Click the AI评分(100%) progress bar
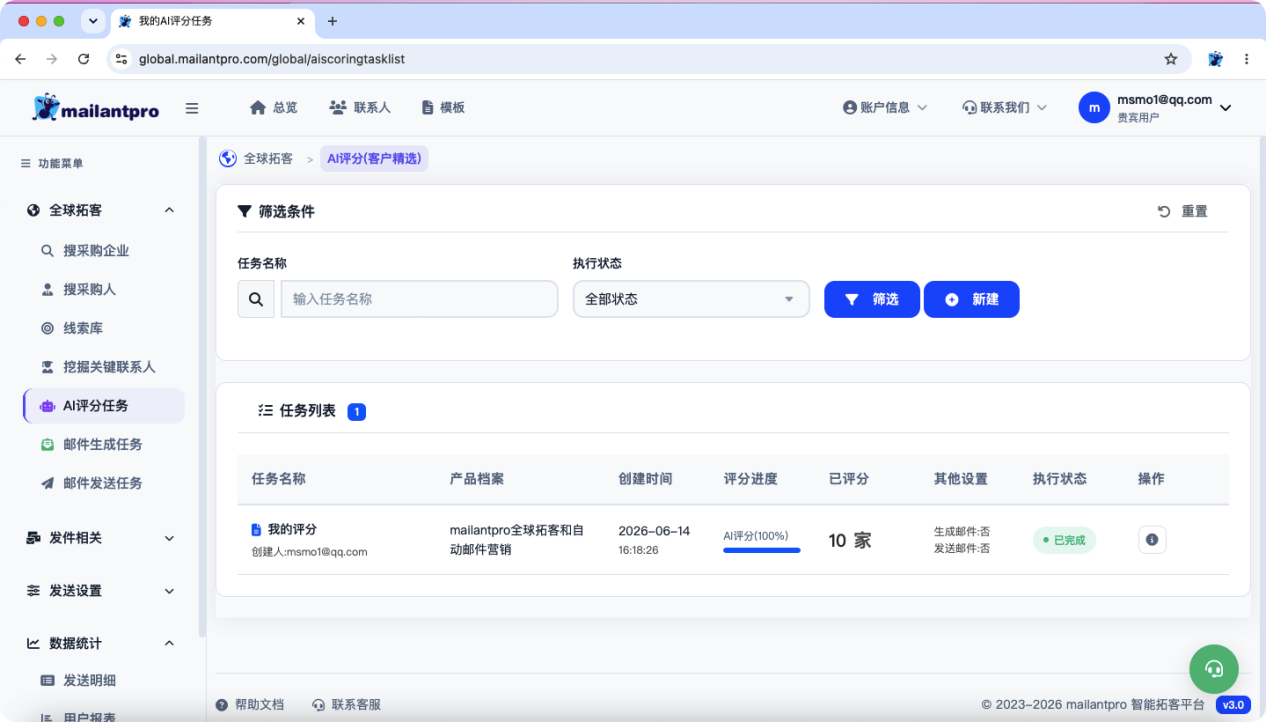 pos(762,550)
